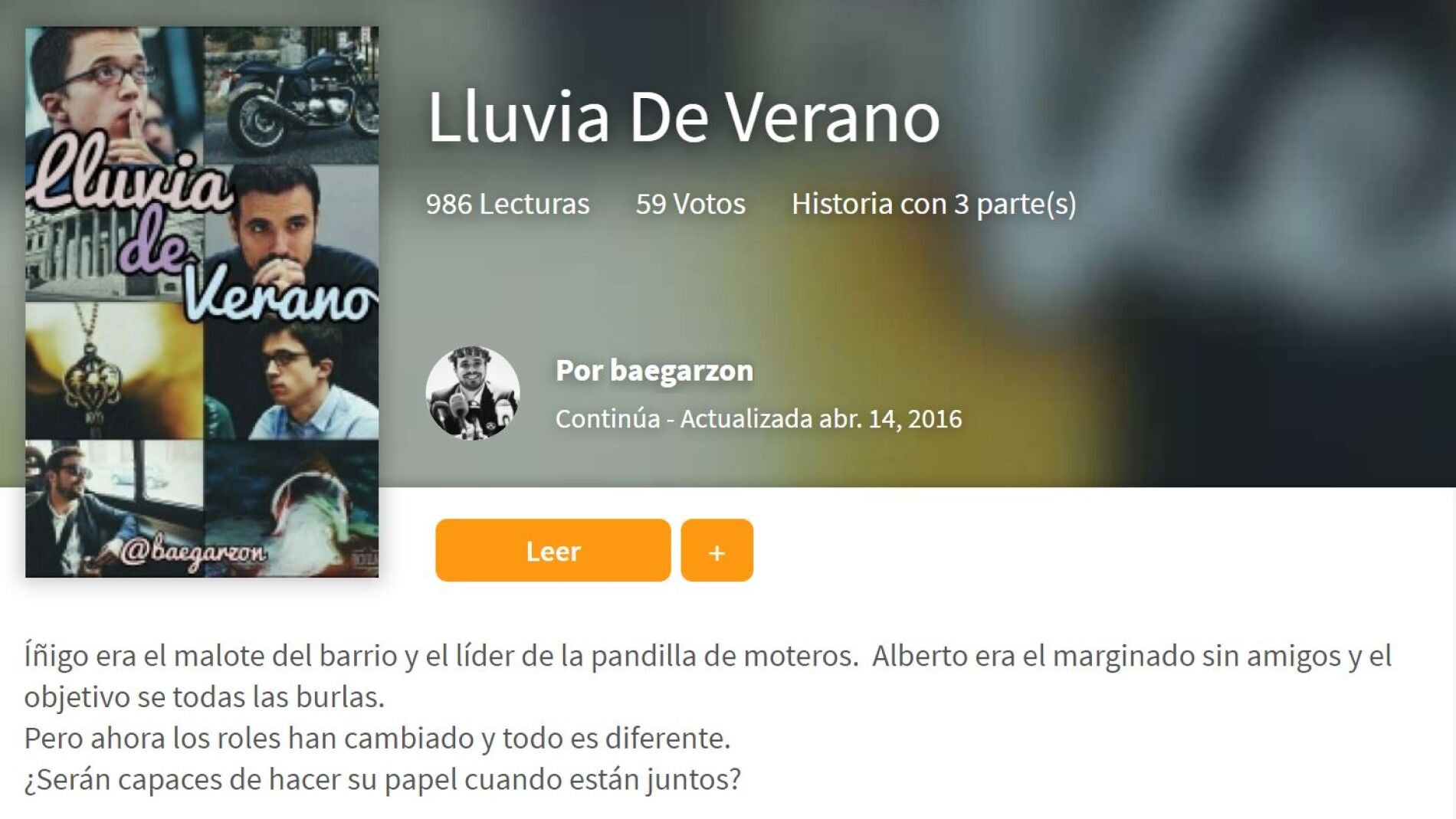Click the @baegarzon watermark on the cover

point(193,551)
